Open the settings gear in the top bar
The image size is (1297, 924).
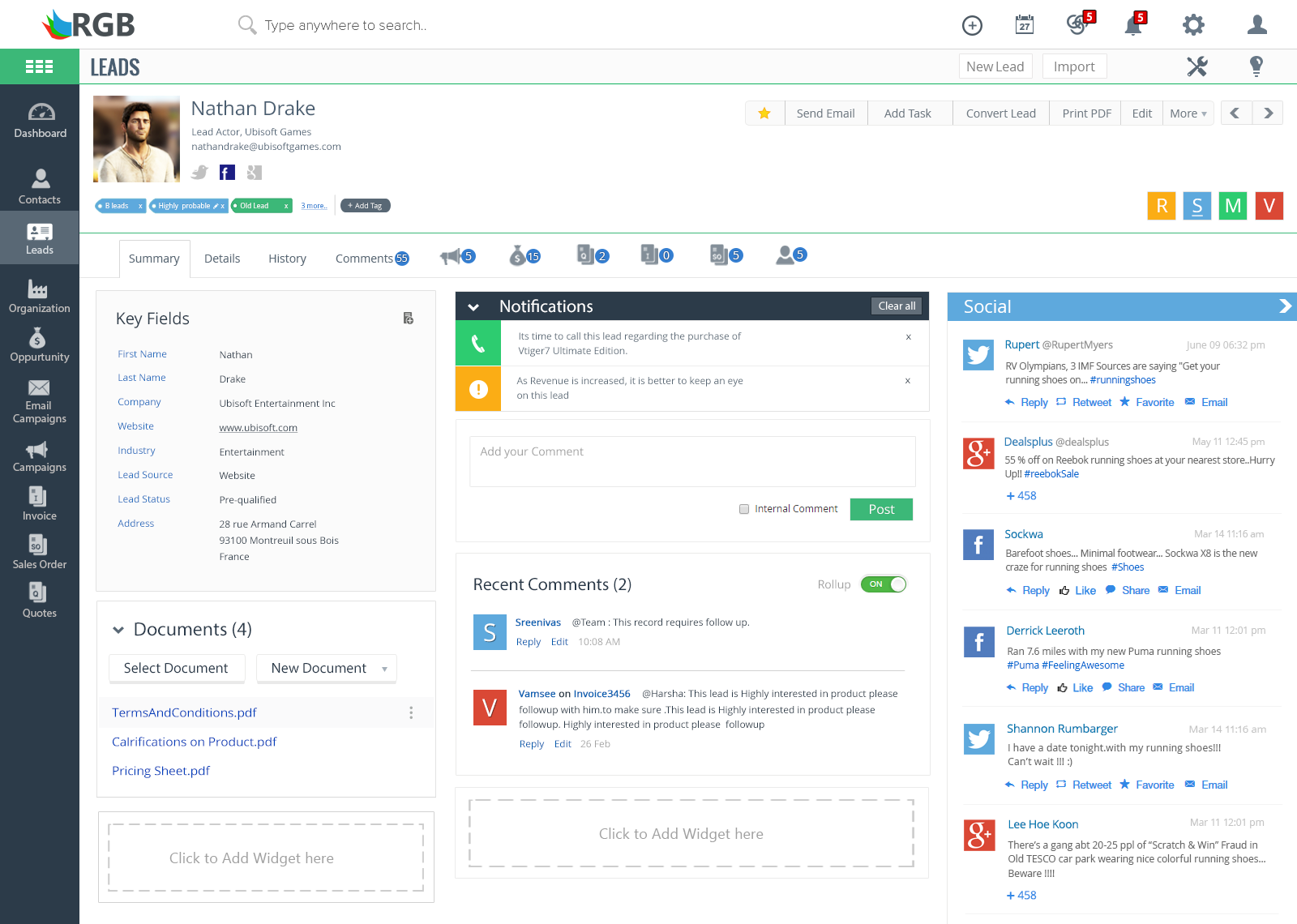point(1193,24)
